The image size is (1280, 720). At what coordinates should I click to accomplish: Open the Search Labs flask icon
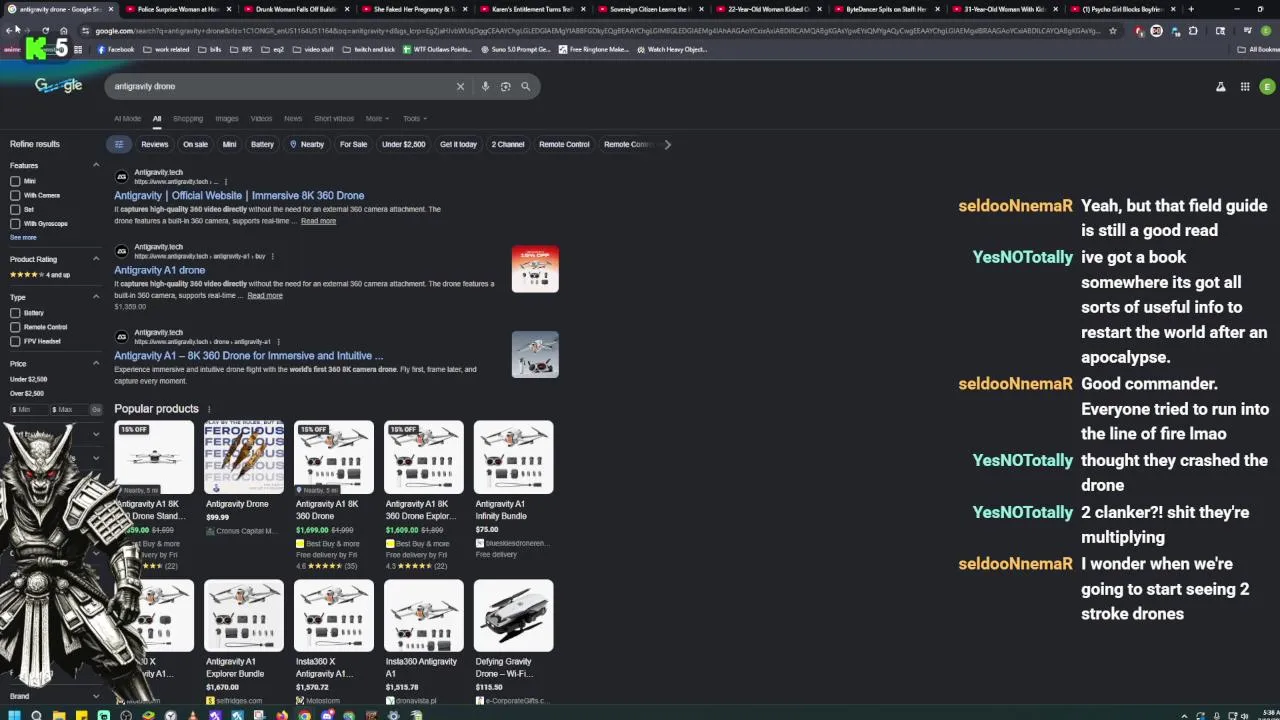pyautogui.click(x=1220, y=87)
